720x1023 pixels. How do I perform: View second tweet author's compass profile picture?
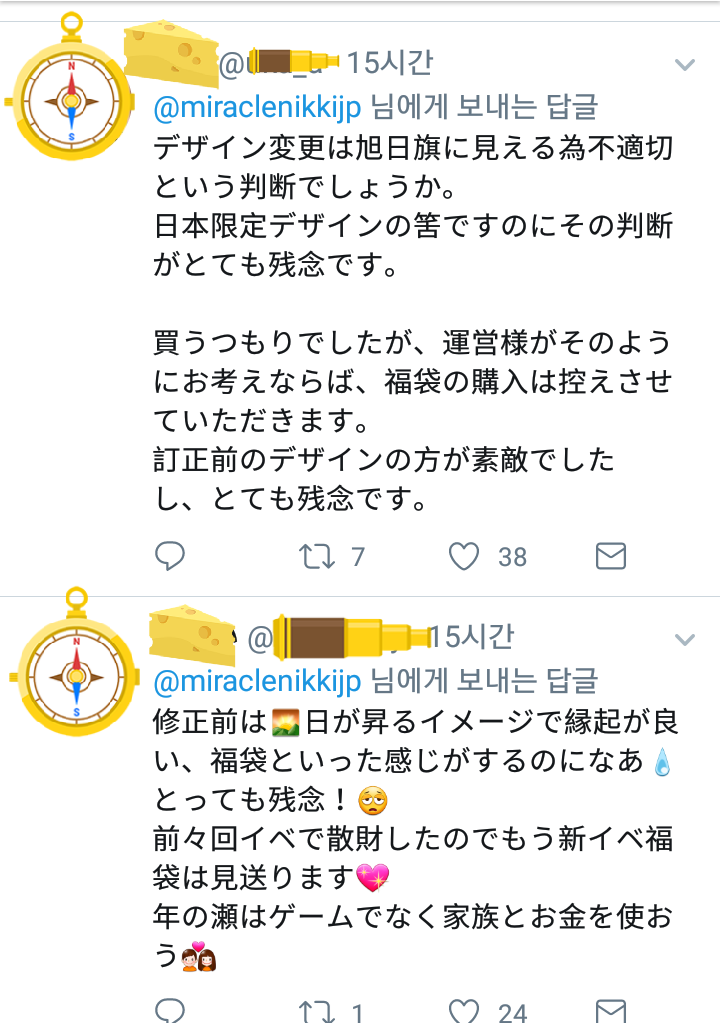click(x=74, y=662)
